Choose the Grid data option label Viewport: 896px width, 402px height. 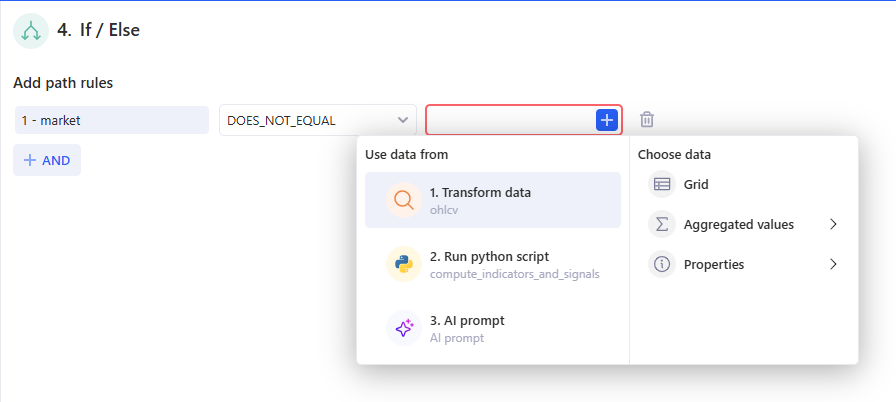[696, 184]
